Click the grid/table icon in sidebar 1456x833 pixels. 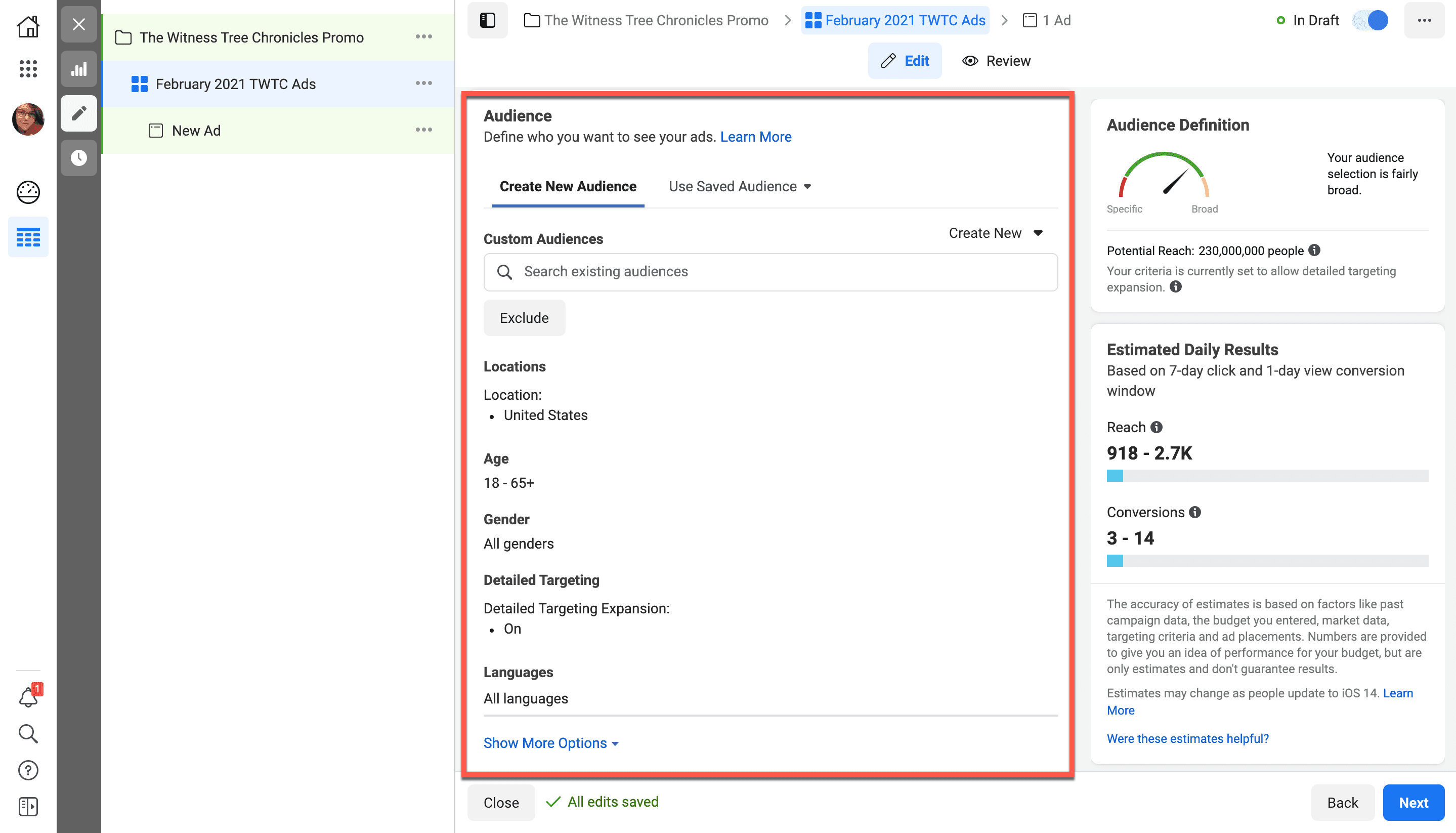[x=27, y=237]
